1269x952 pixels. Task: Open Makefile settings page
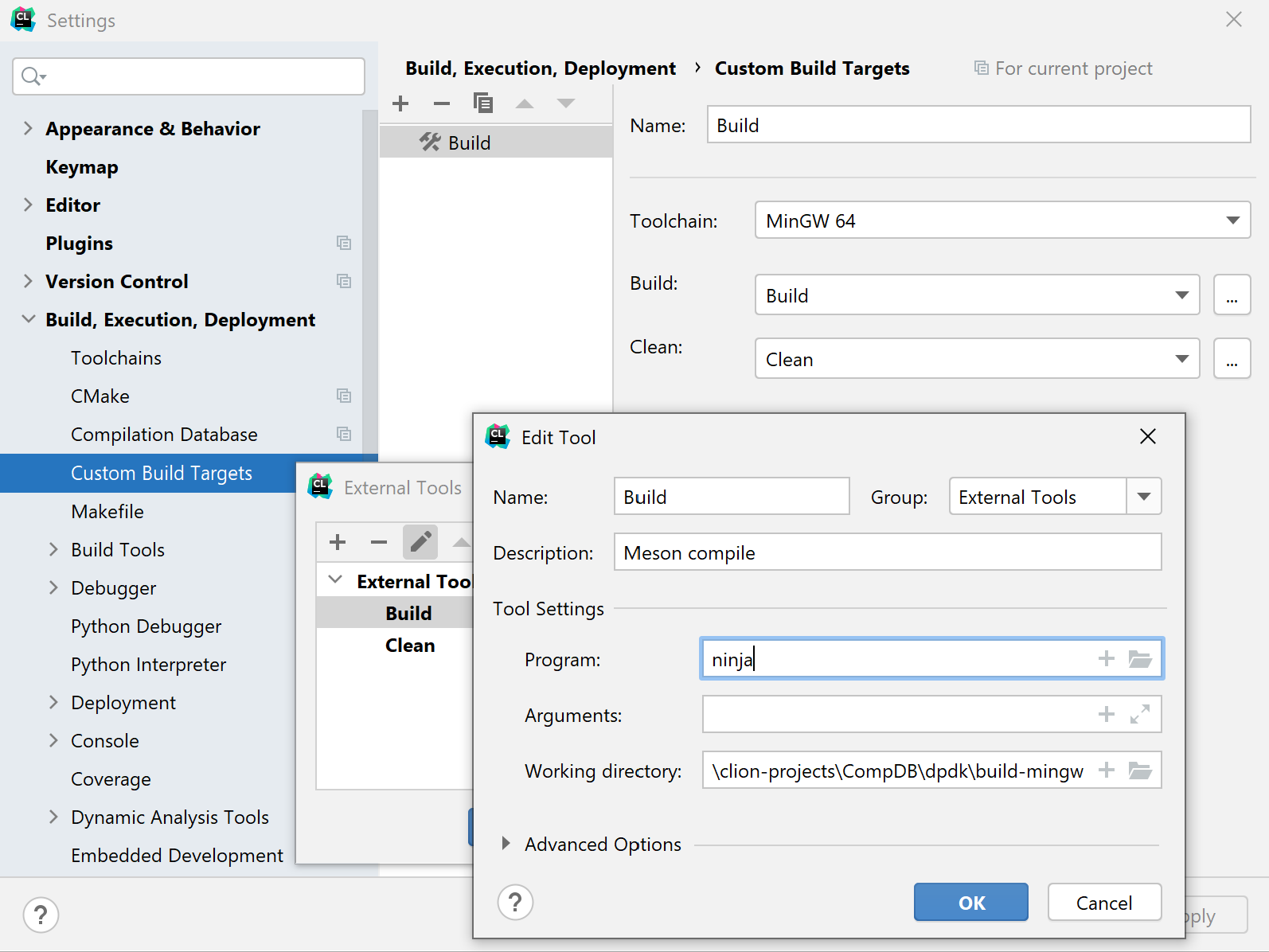(x=107, y=511)
